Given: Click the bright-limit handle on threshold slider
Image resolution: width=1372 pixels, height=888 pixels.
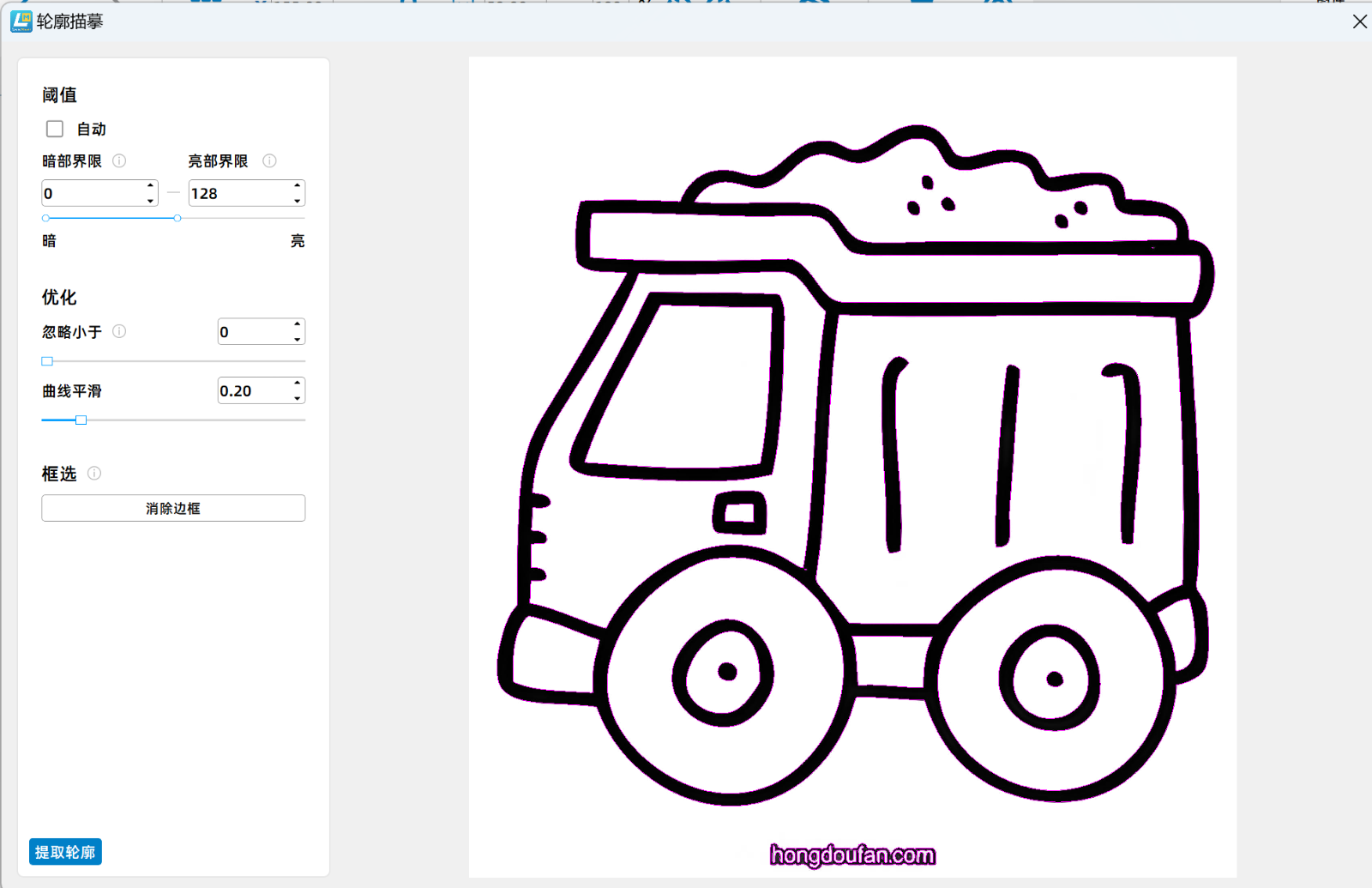Looking at the screenshot, I should click(x=178, y=218).
